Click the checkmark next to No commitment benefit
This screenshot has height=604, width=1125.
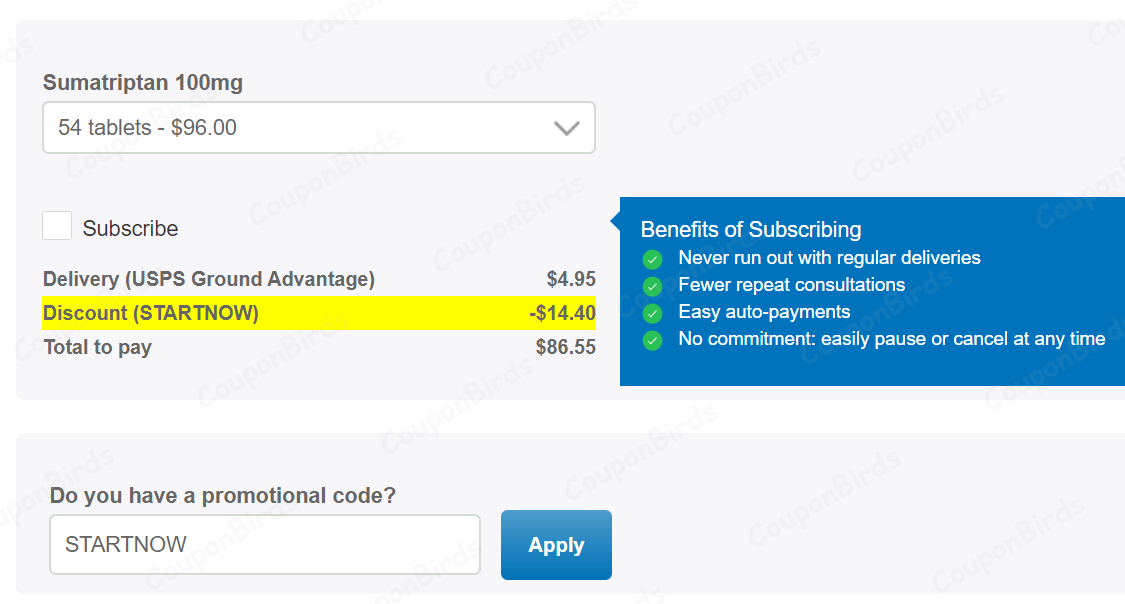coord(652,340)
